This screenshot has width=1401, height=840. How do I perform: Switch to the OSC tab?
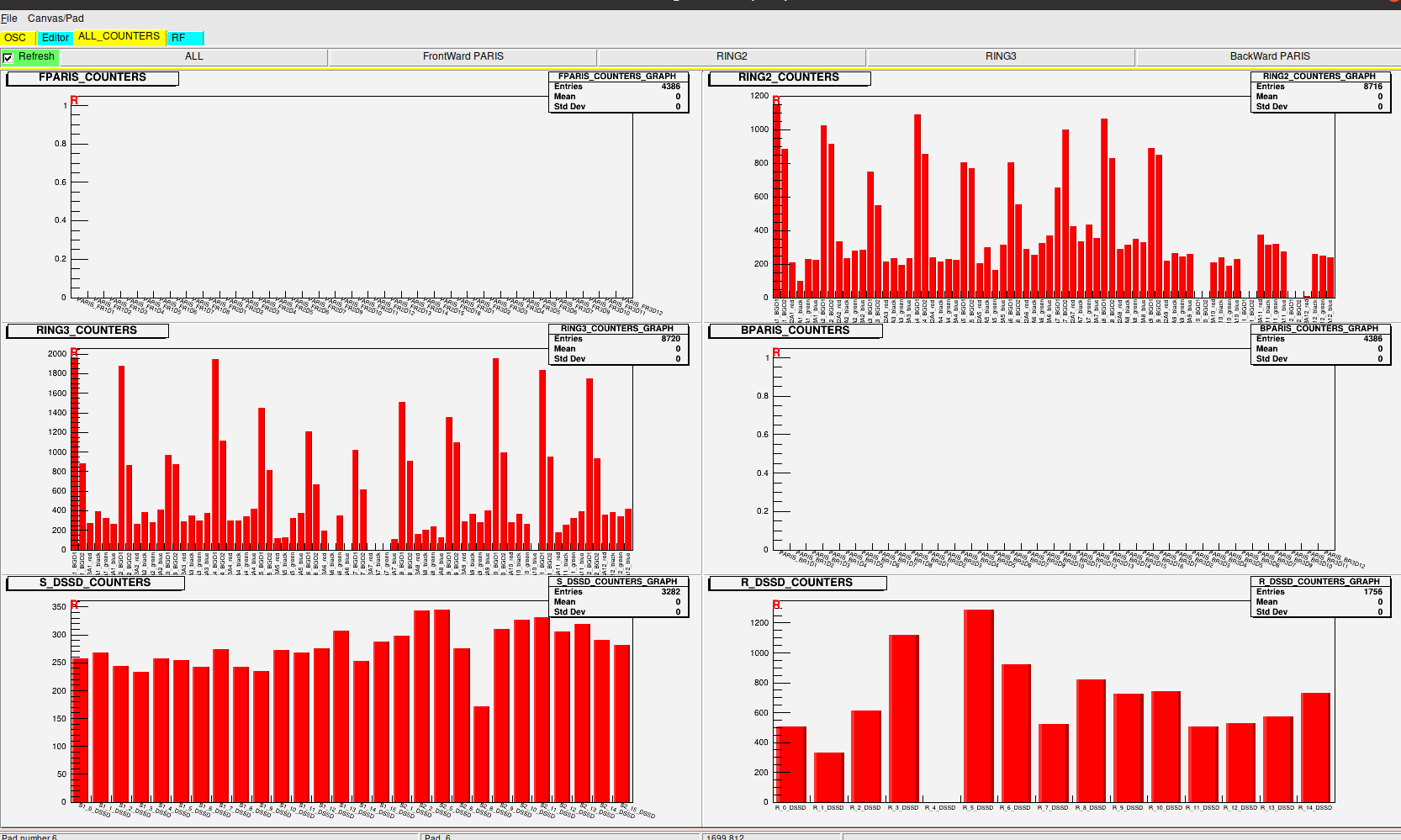(x=16, y=38)
